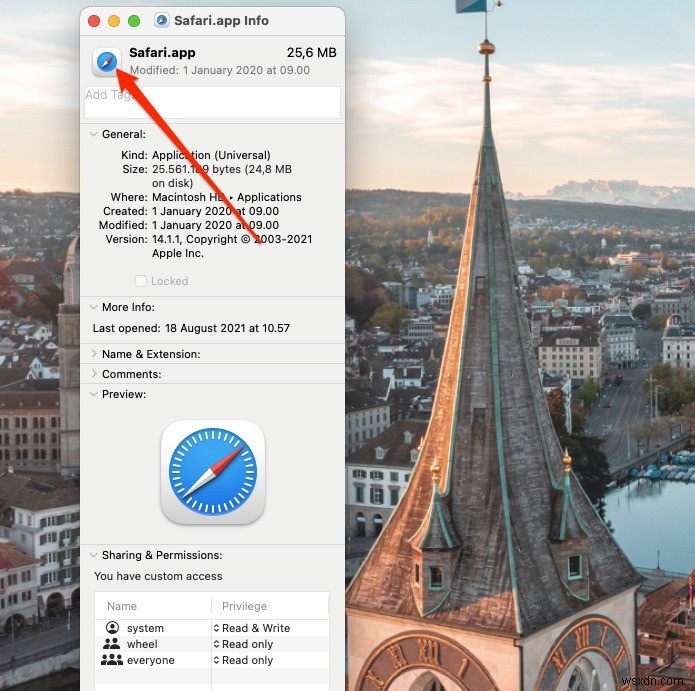Collapse the General section
This screenshot has width=695, height=691.
click(94, 134)
